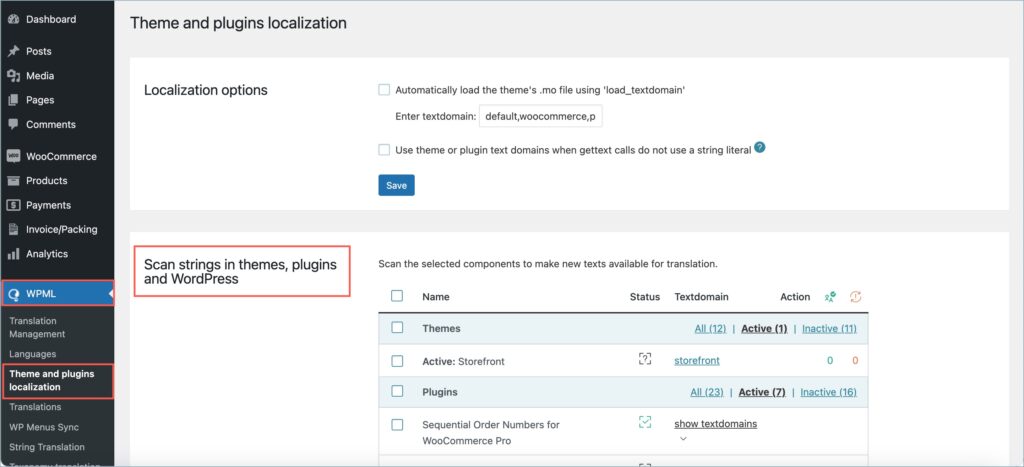
Task: Go to Languages submenu
Action: [x=33, y=354]
